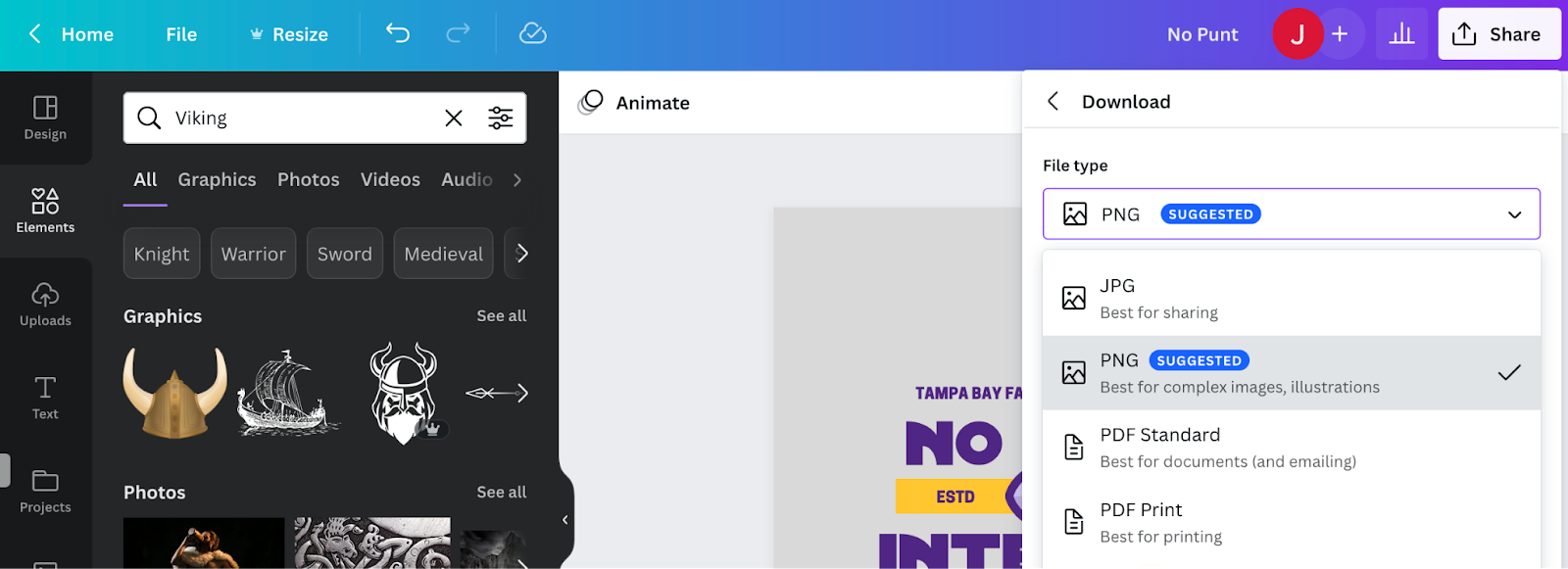Open the File menu
Viewport: 1568px width, 569px height.
point(181,34)
